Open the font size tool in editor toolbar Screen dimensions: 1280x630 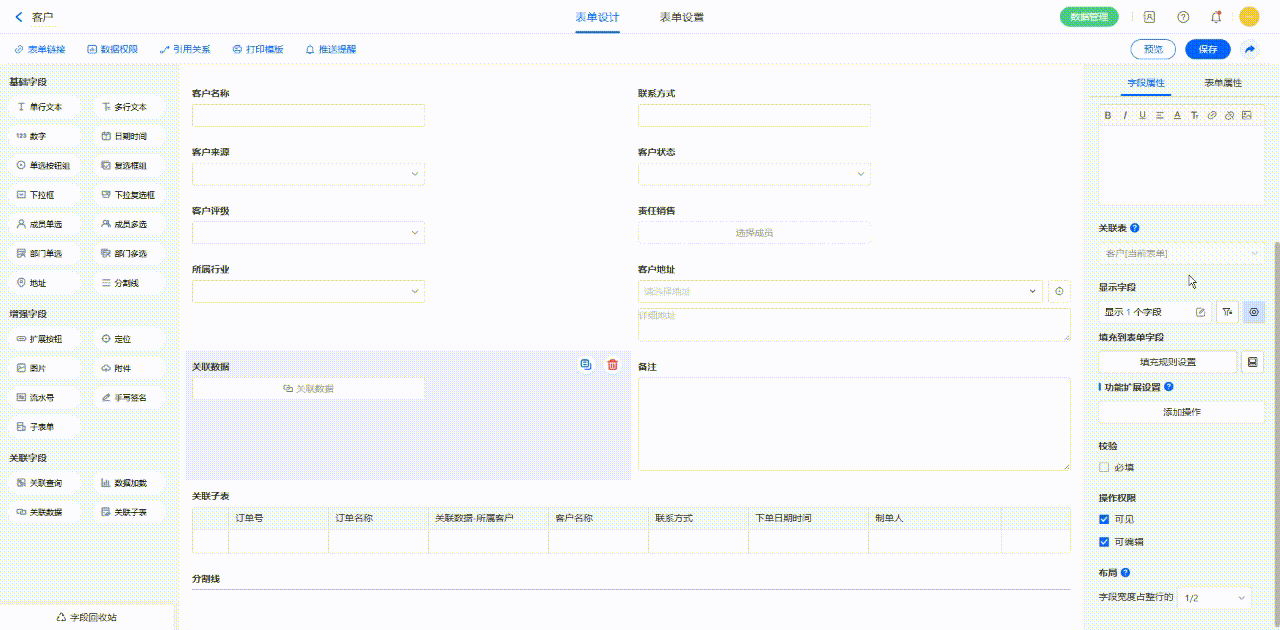[x=1194, y=115]
